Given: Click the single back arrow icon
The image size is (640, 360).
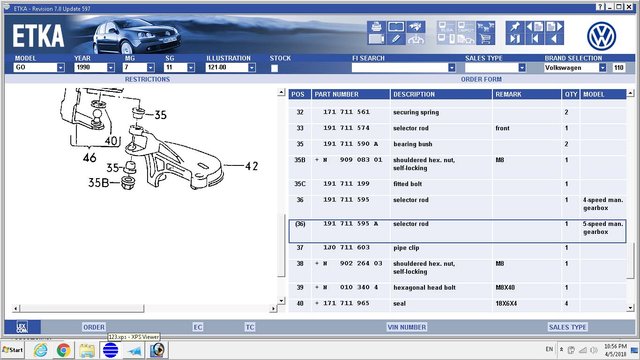Looking at the screenshot, I should pyautogui.click(x=554, y=39).
